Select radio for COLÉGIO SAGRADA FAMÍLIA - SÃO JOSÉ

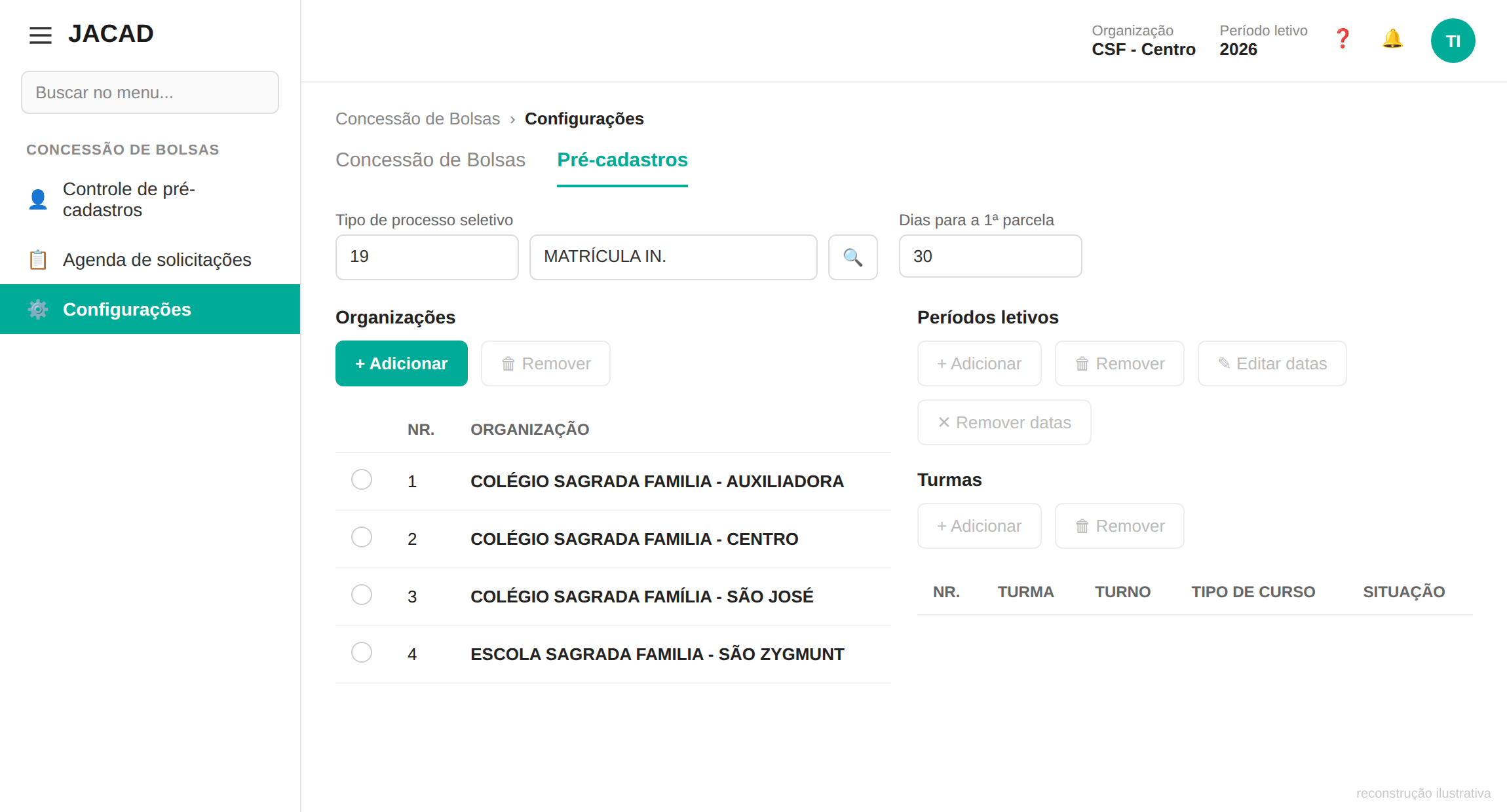[x=362, y=595]
